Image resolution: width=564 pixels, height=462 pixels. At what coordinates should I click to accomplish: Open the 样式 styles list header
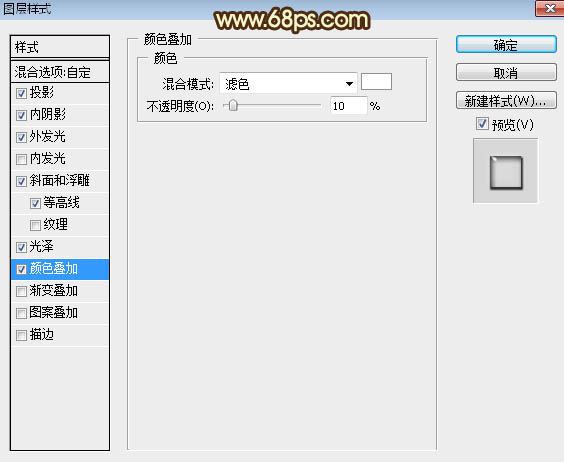click(x=60, y=47)
